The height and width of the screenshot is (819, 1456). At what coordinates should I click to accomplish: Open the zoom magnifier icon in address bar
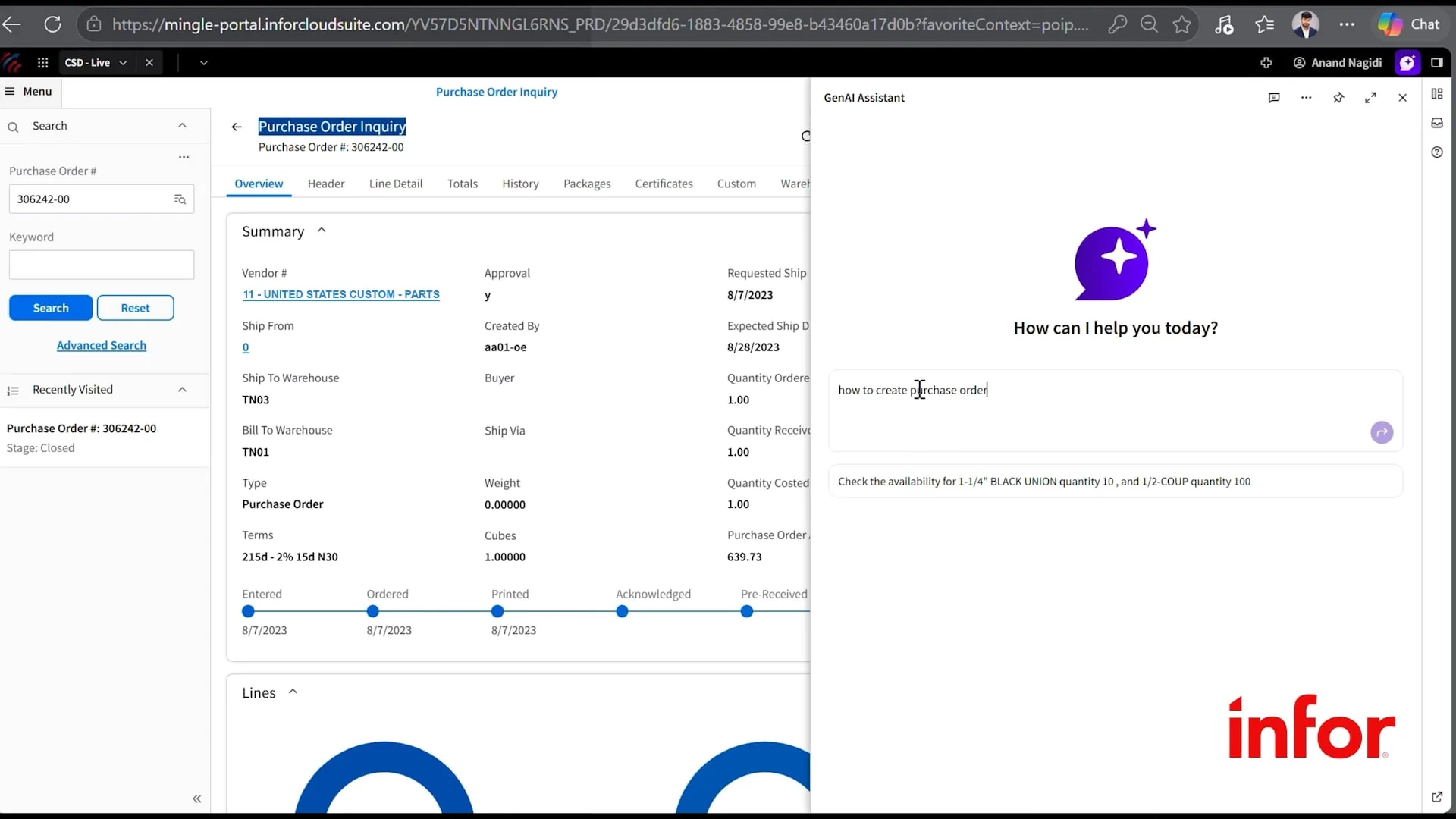pyautogui.click(x=1149, y=24)
